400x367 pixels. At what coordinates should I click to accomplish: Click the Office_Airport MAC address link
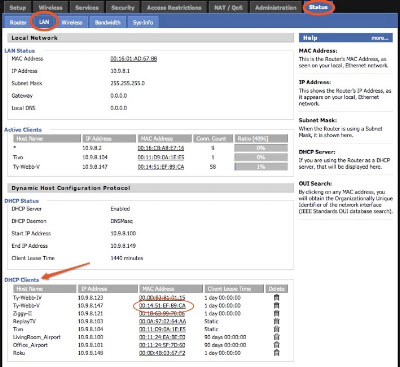pyautogui.click(x=162, y=345)
